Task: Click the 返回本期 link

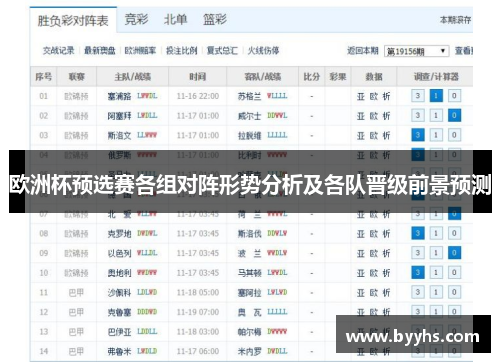Action: coord(363,51)
